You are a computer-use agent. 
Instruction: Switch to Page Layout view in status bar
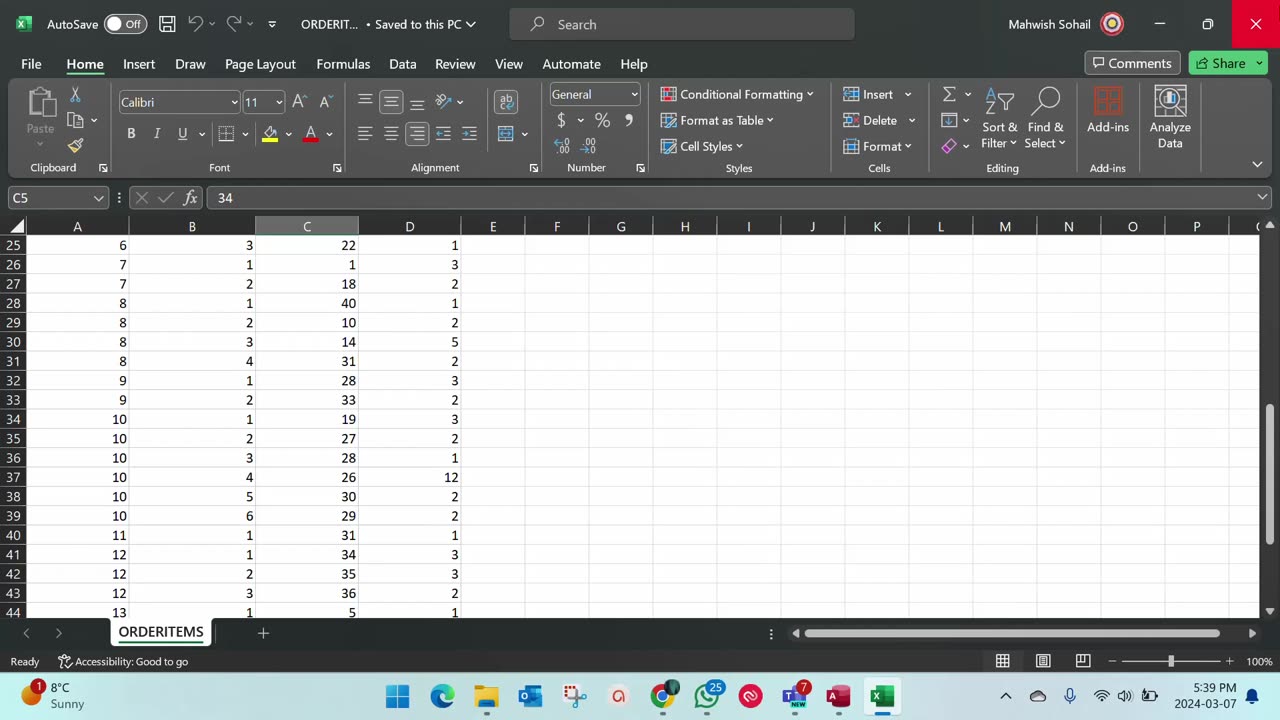coord(1043,661)
